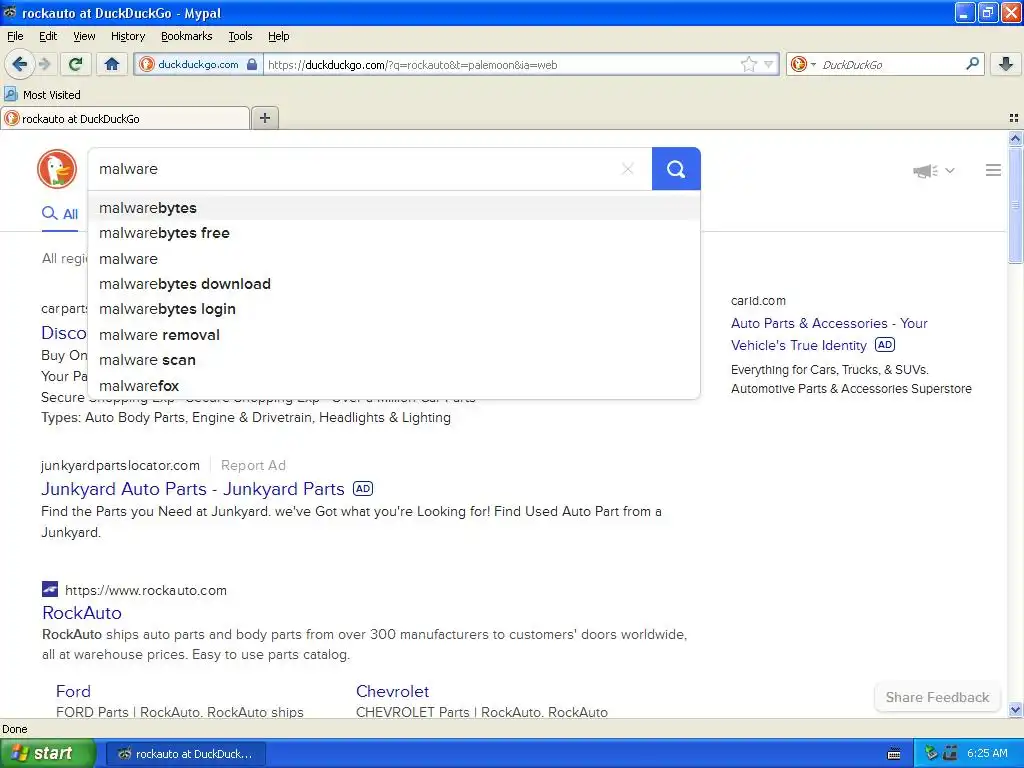Open the View menu
The height and width of the screenshot is (768, 1024).
[84, 36]
